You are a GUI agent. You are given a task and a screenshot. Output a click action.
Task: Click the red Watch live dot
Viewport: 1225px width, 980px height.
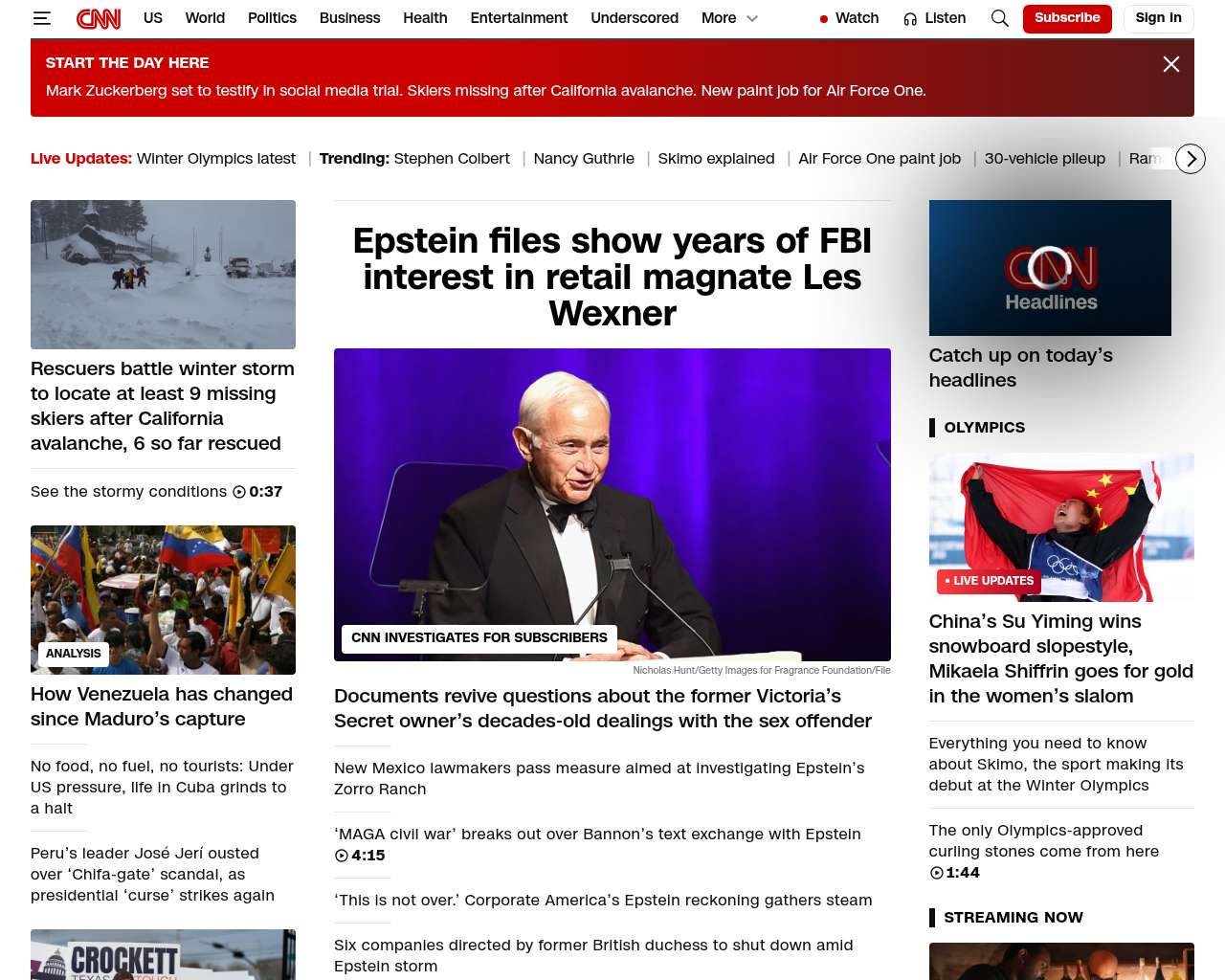tap(824, 19)
